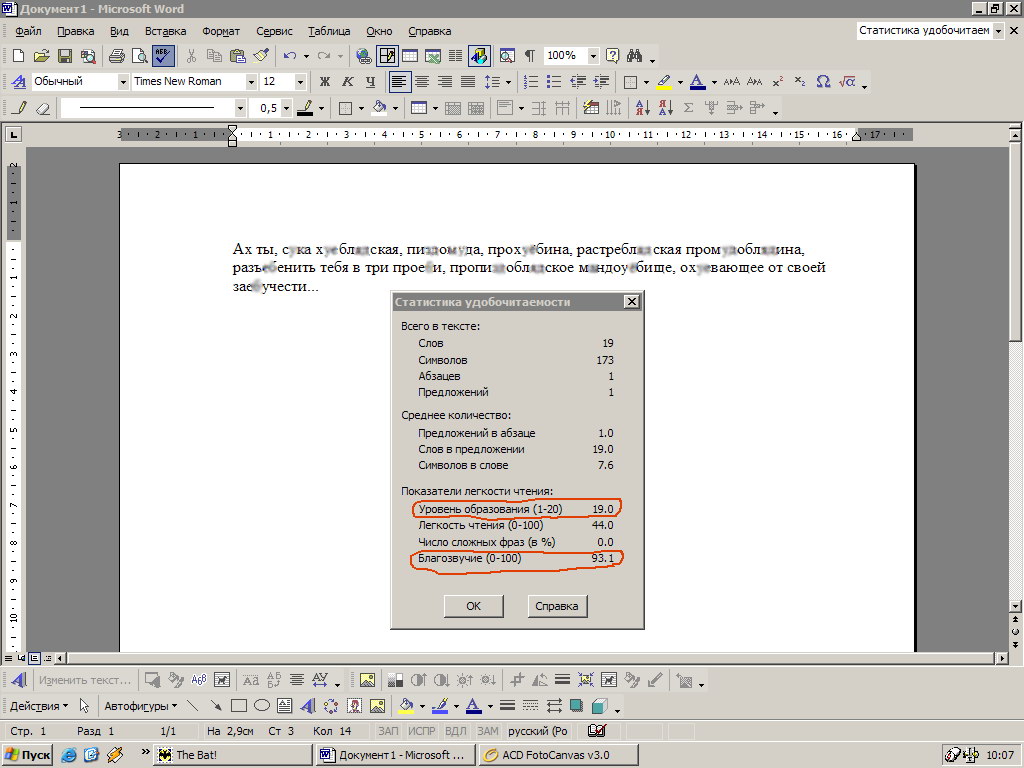This screenshot has height=768, width=1024.
Task: Open the 100% zoom dropdown
Action: click(x=593, y=56)
